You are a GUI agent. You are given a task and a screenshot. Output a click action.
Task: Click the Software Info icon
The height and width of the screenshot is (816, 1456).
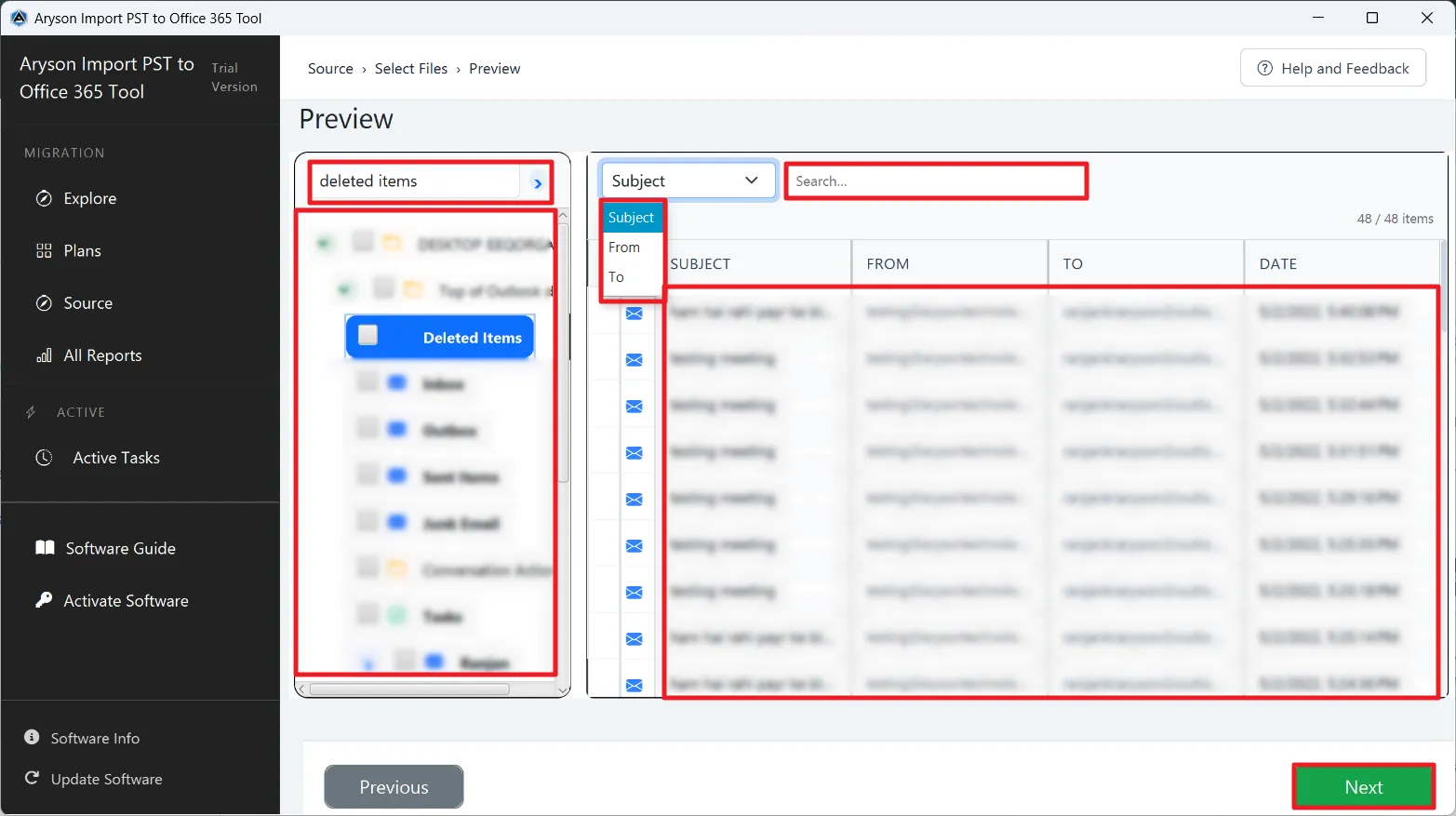[32, 737]
